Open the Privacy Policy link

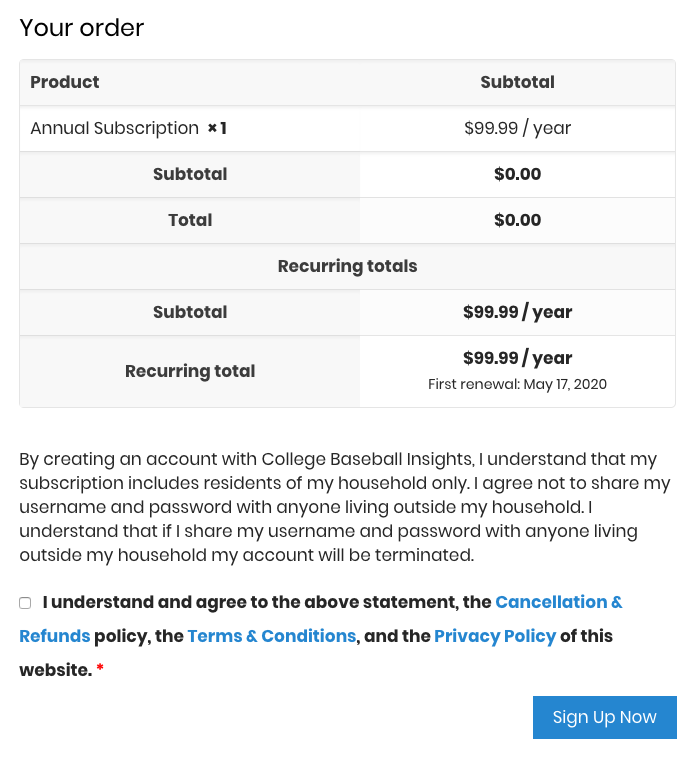pos(494,636)
